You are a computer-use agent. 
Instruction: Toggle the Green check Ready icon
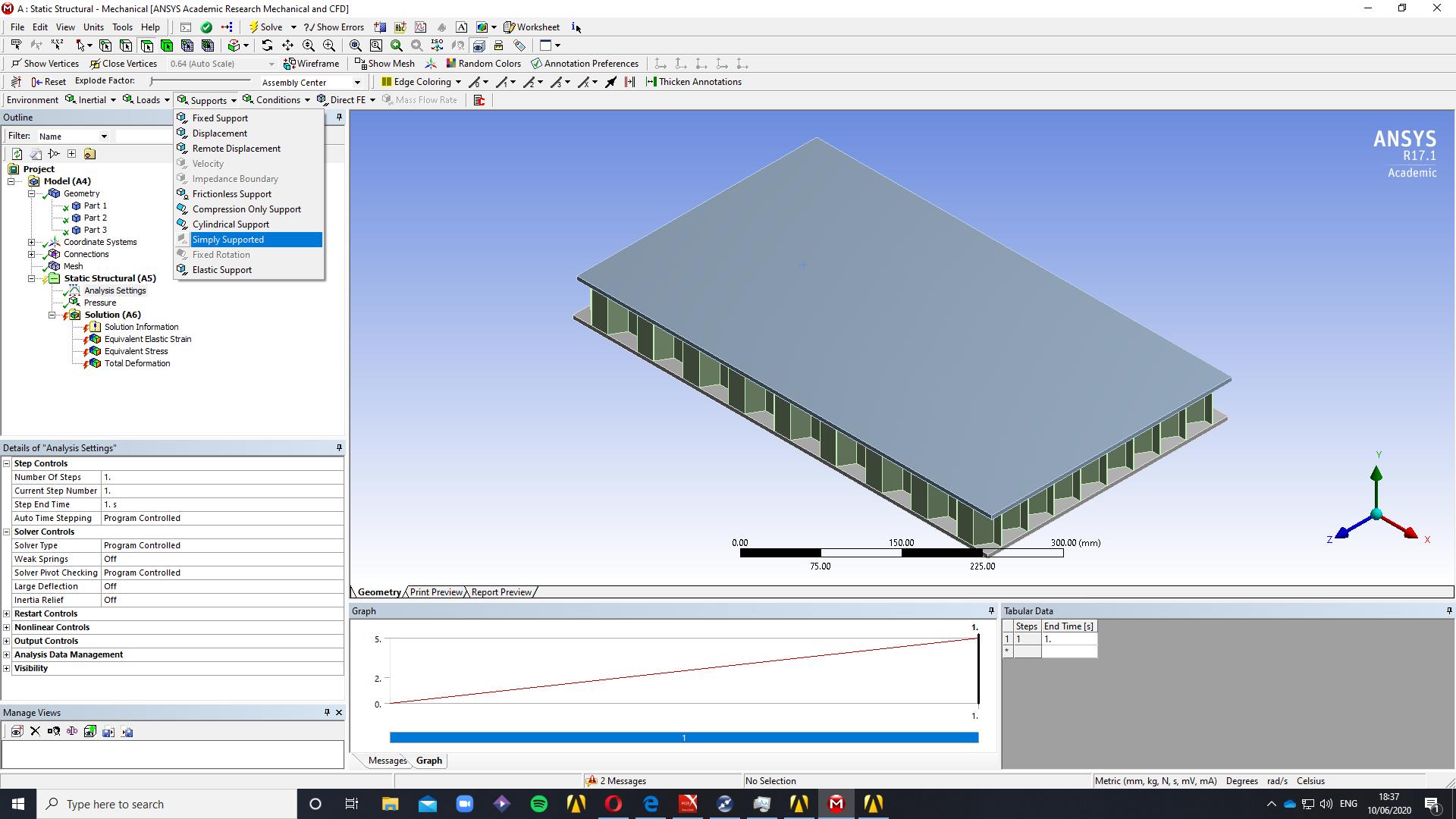[206, 27]
